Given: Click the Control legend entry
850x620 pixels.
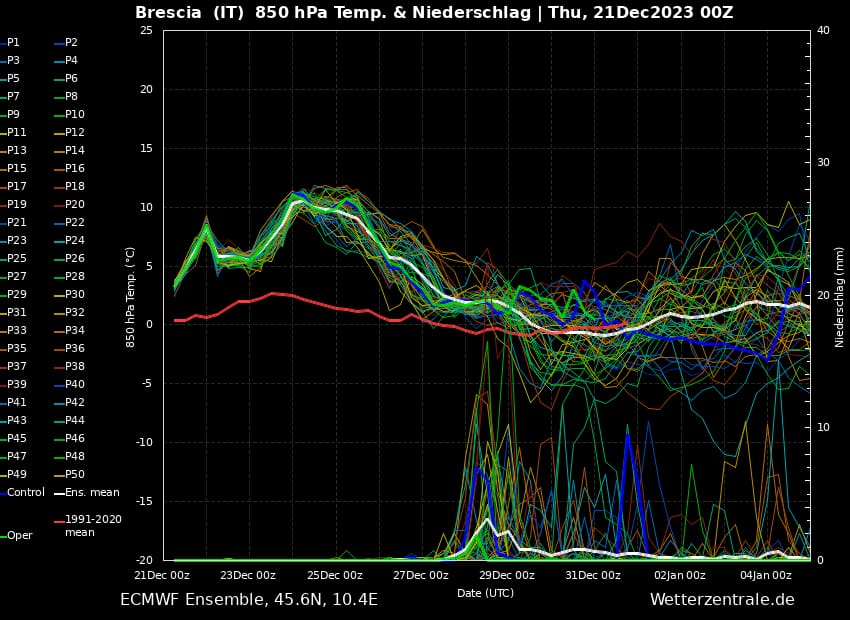Looking at the screenshot, I should pyautogui.click(x=25, y=492).
